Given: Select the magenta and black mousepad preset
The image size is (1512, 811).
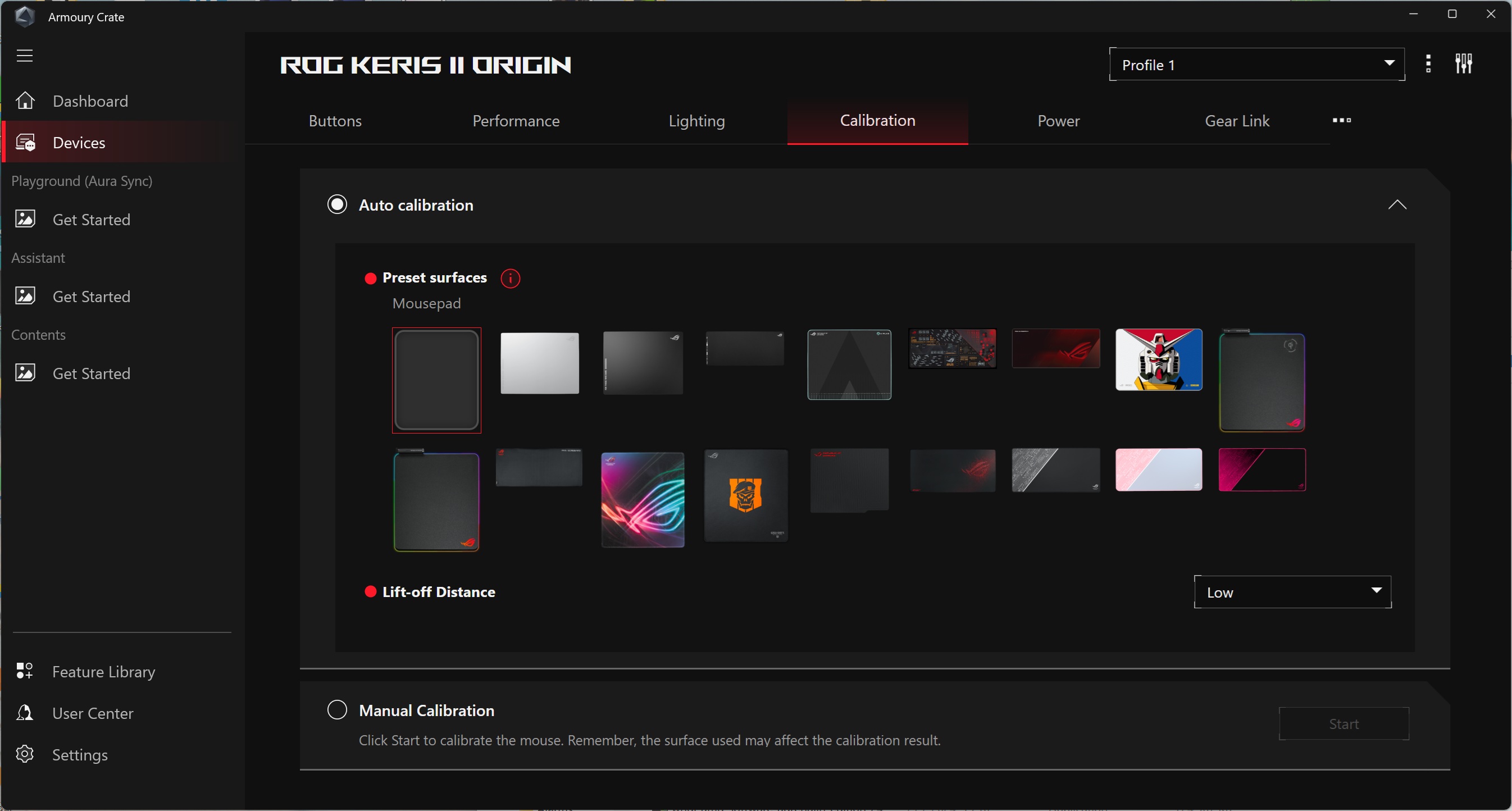Looking at the screenshot, I should click(x=1262, y=470).
